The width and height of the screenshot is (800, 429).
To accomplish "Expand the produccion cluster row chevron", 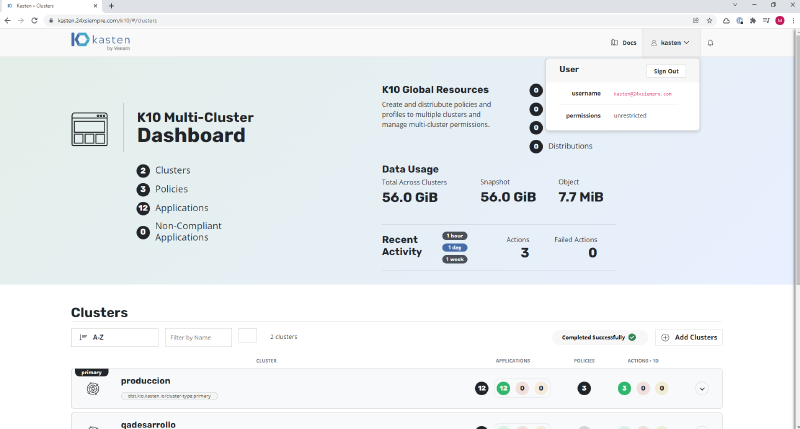I will [x=702, y=389].
